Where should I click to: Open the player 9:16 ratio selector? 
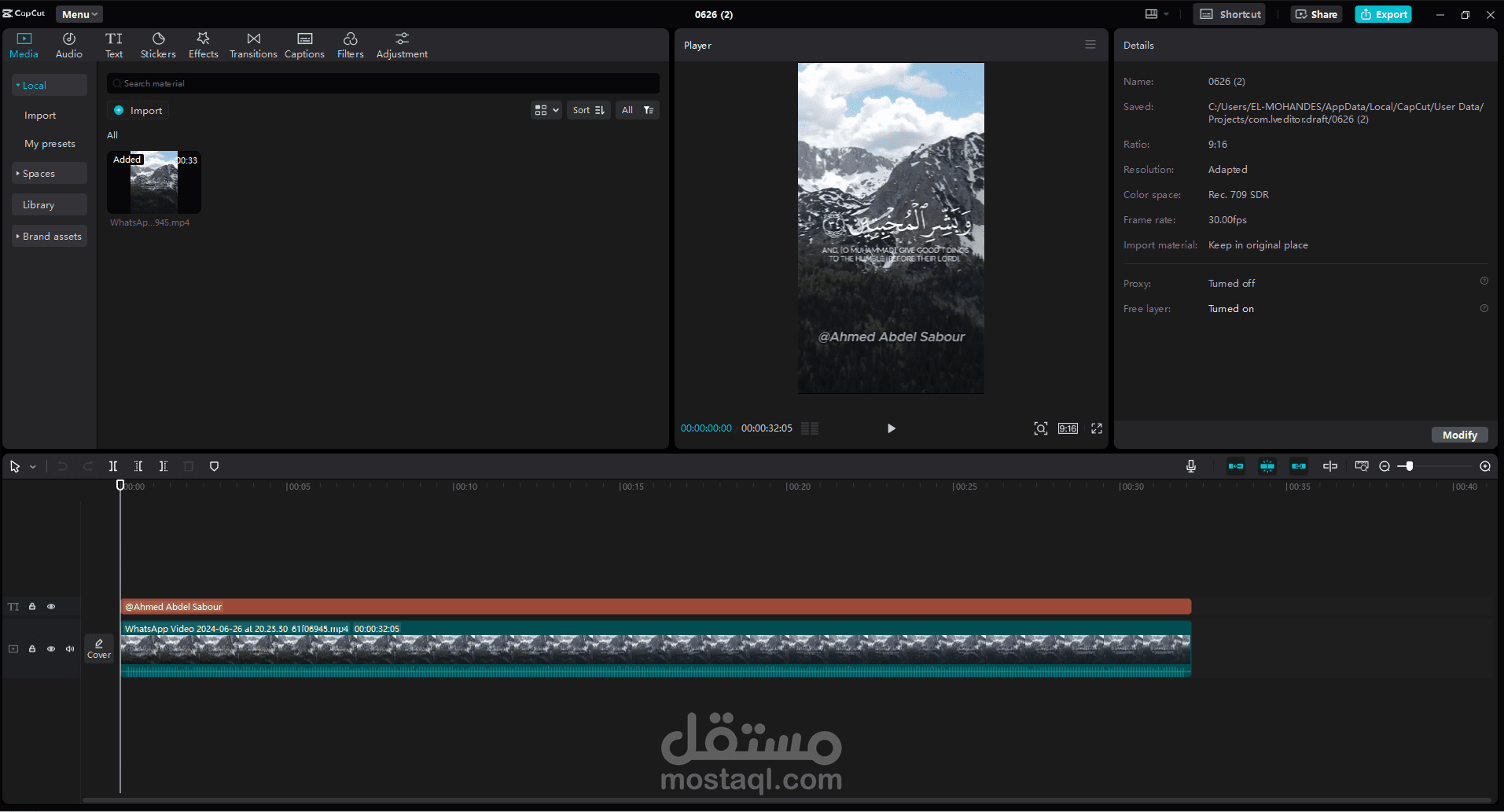point(1068,428)
